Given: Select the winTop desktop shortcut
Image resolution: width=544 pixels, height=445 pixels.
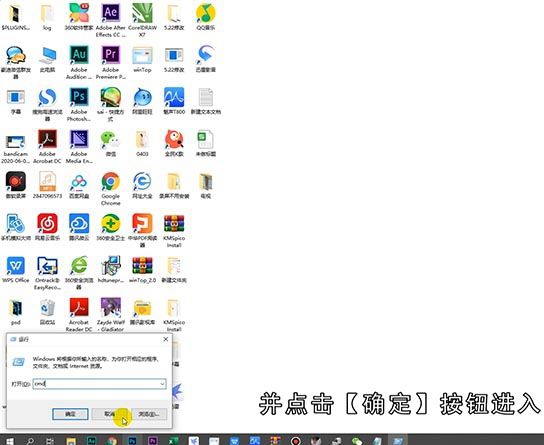Looking at the screenshot, I should pyautogui.click(x=142, y=59).
